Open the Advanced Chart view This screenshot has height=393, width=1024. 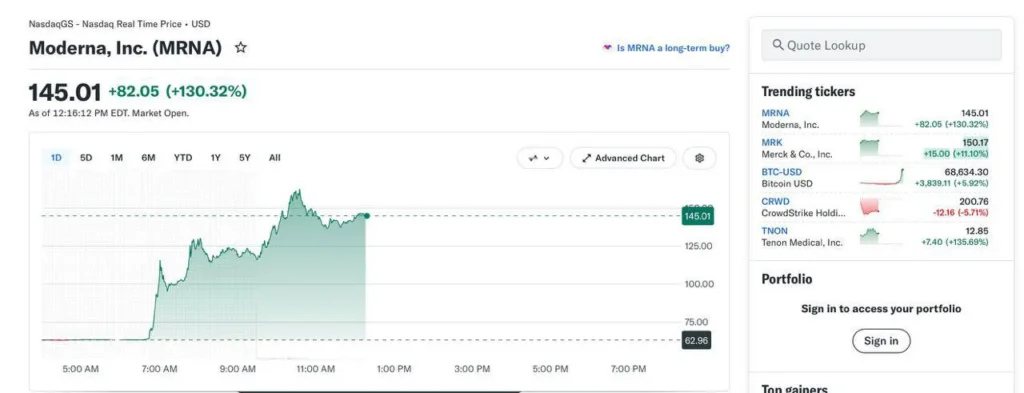tap(623, 158)
